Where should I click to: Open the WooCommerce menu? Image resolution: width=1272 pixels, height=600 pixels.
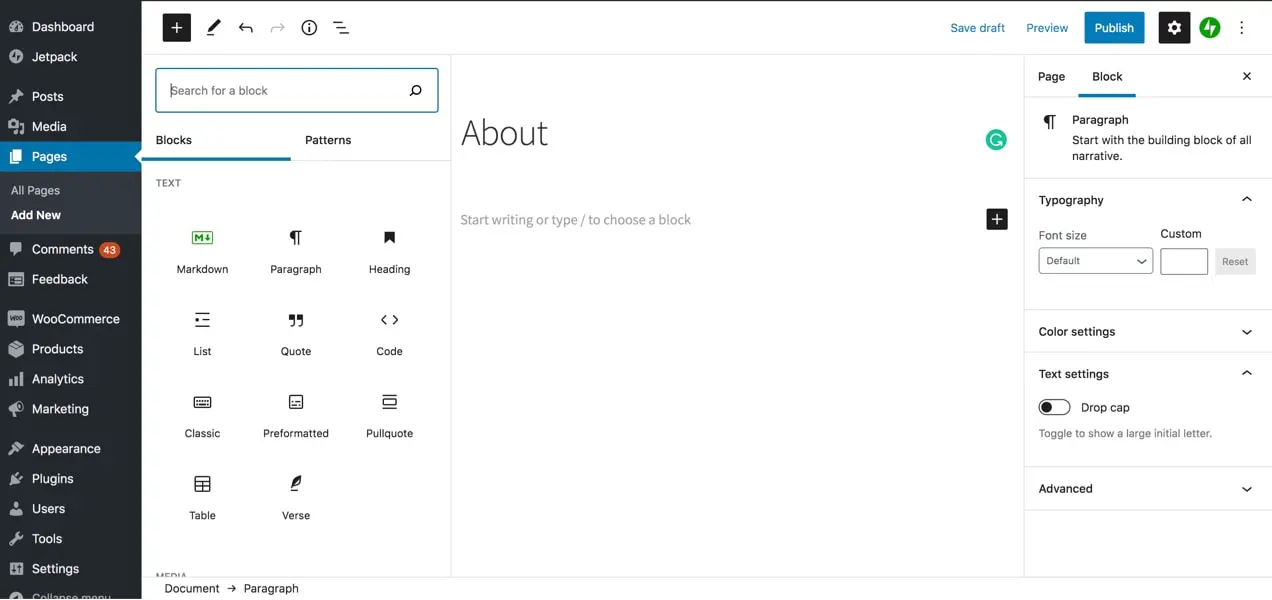point(70,319)
